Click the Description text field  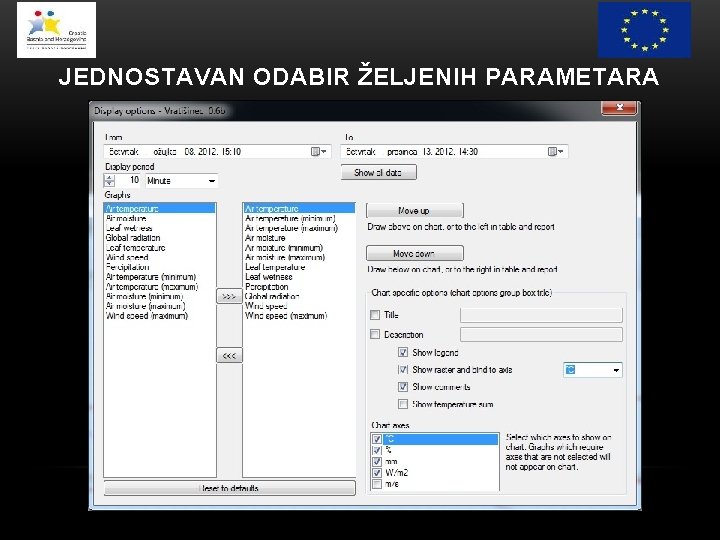tap(541, 334)
